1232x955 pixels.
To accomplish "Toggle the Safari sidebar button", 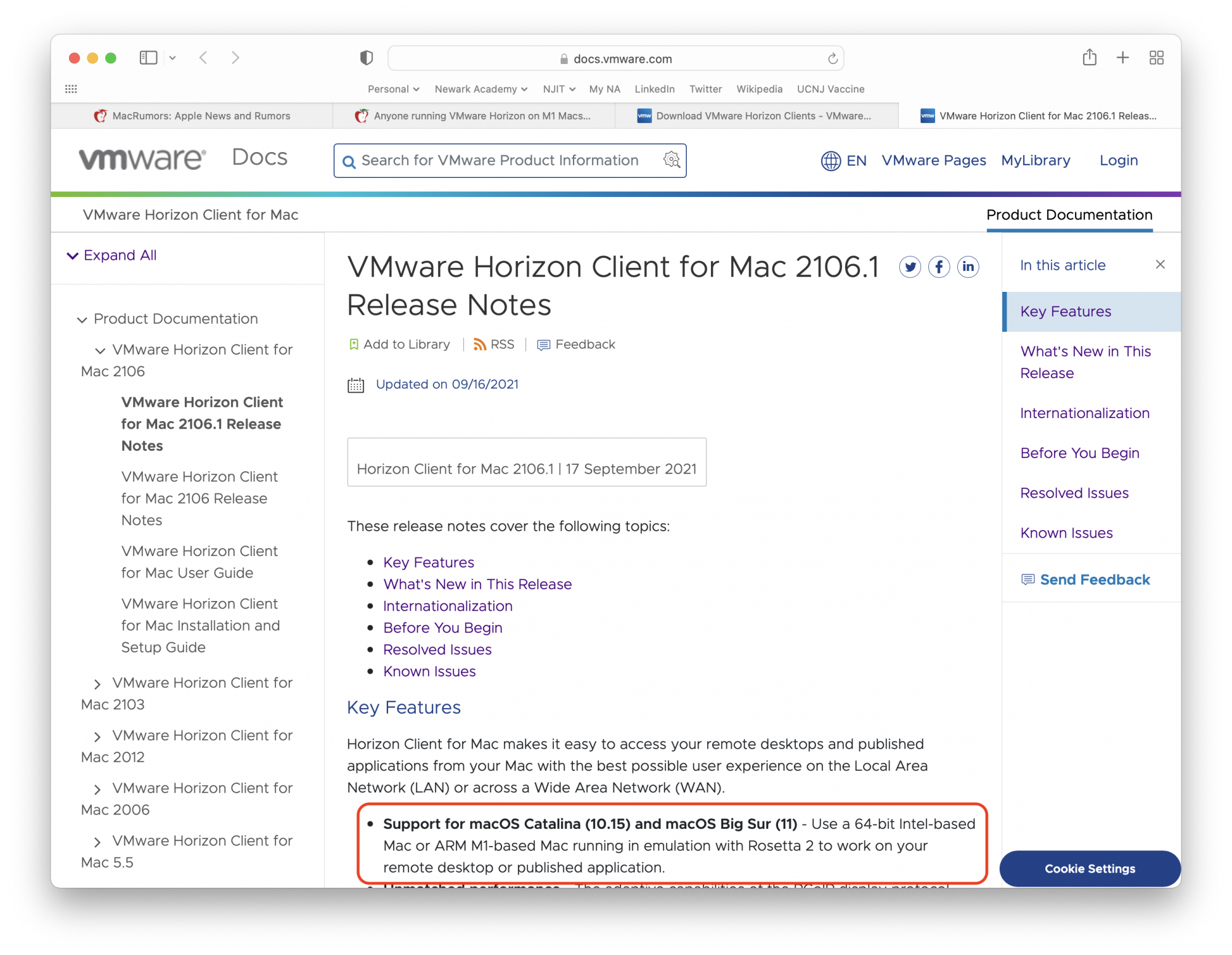I will [148, 58].
